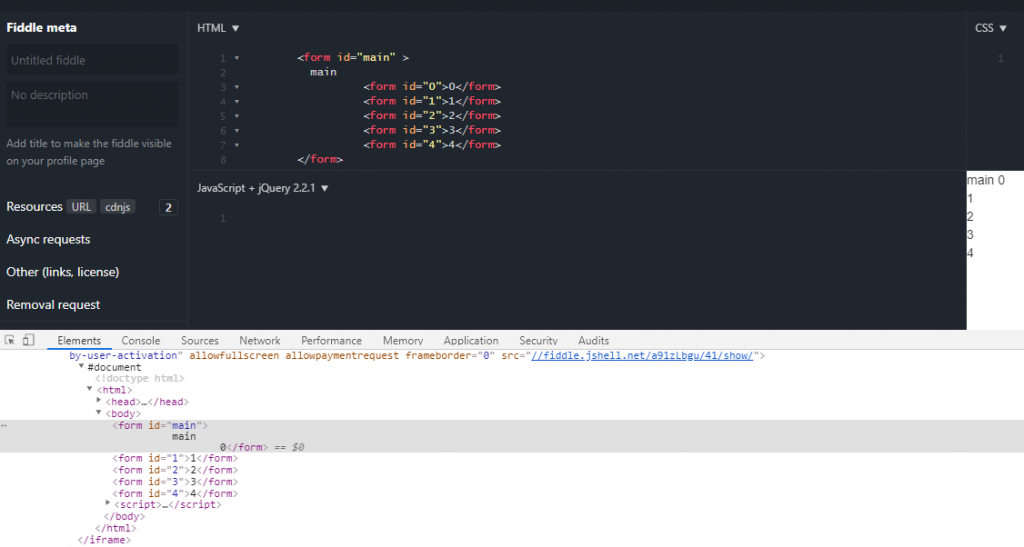1024x547 pixels.
Task: Expand the head node in DOM tree
Action: pos(99,401)
